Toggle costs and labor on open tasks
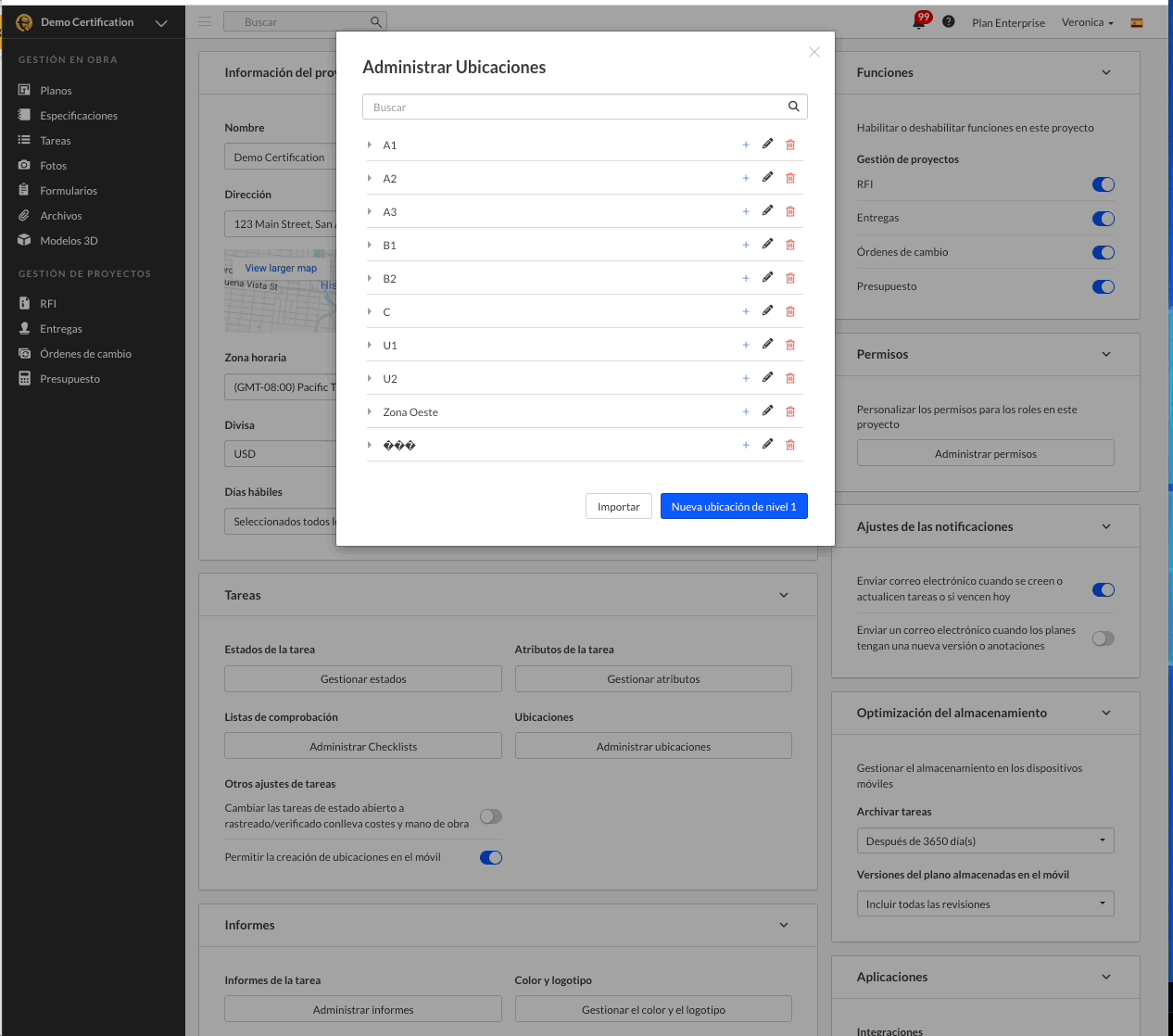This screenshot has height=1036, width=1173. click(x=491, y=816)
